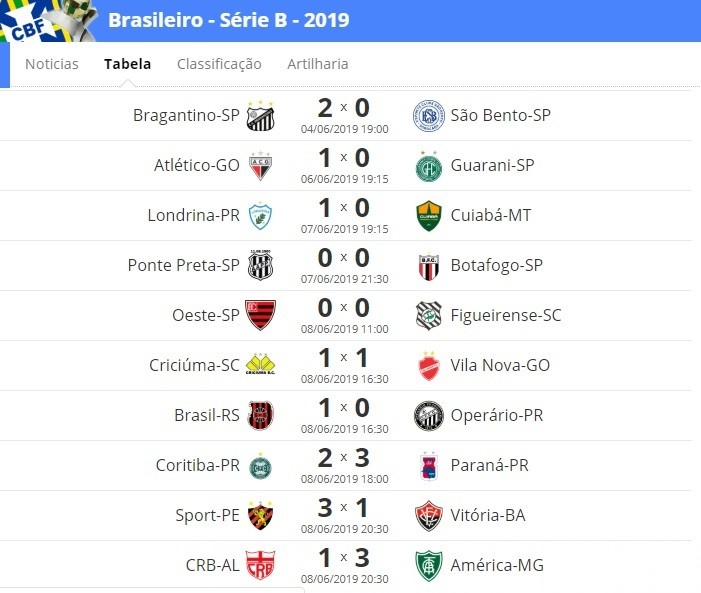This screenshot has width=701, height=593.
Task: Click the Sport-PE team crest
Action: (260, 516)
